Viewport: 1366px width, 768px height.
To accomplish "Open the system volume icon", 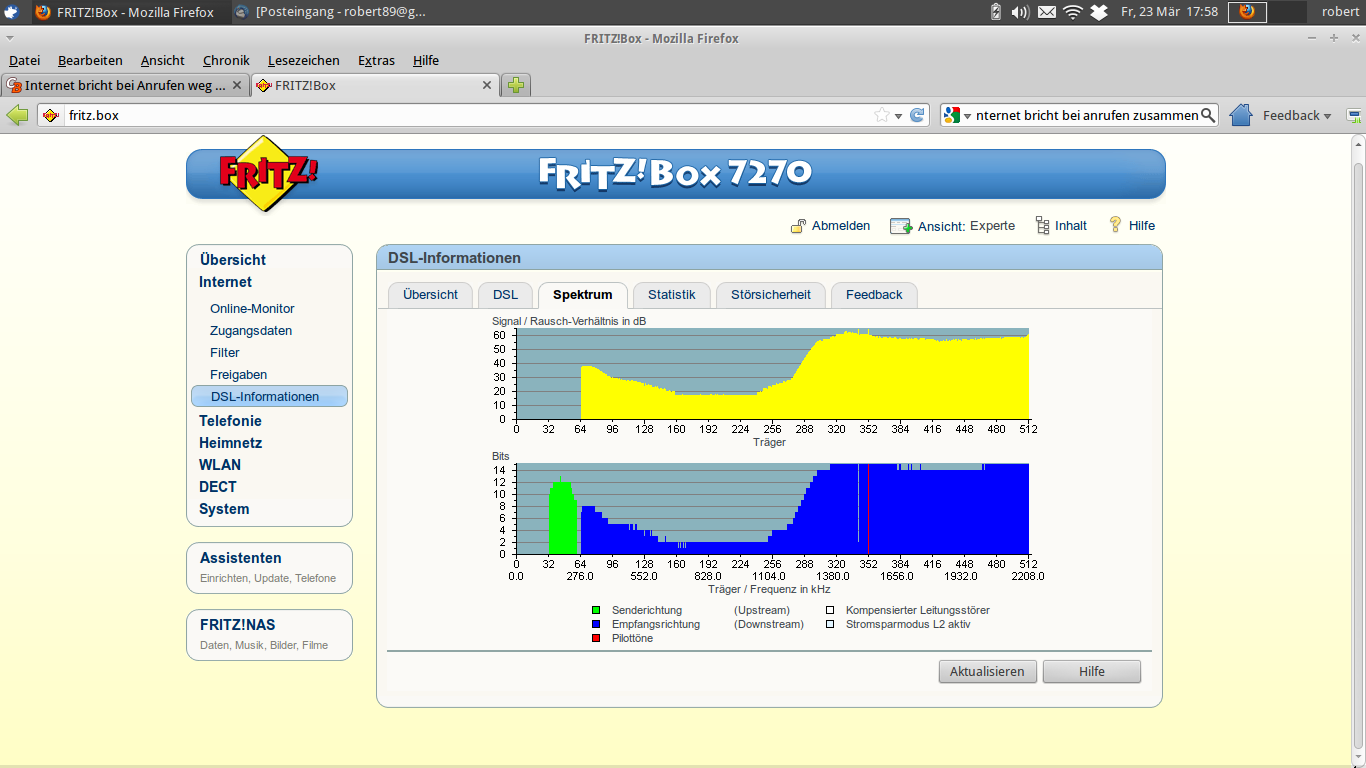I will coord(1020,12).
